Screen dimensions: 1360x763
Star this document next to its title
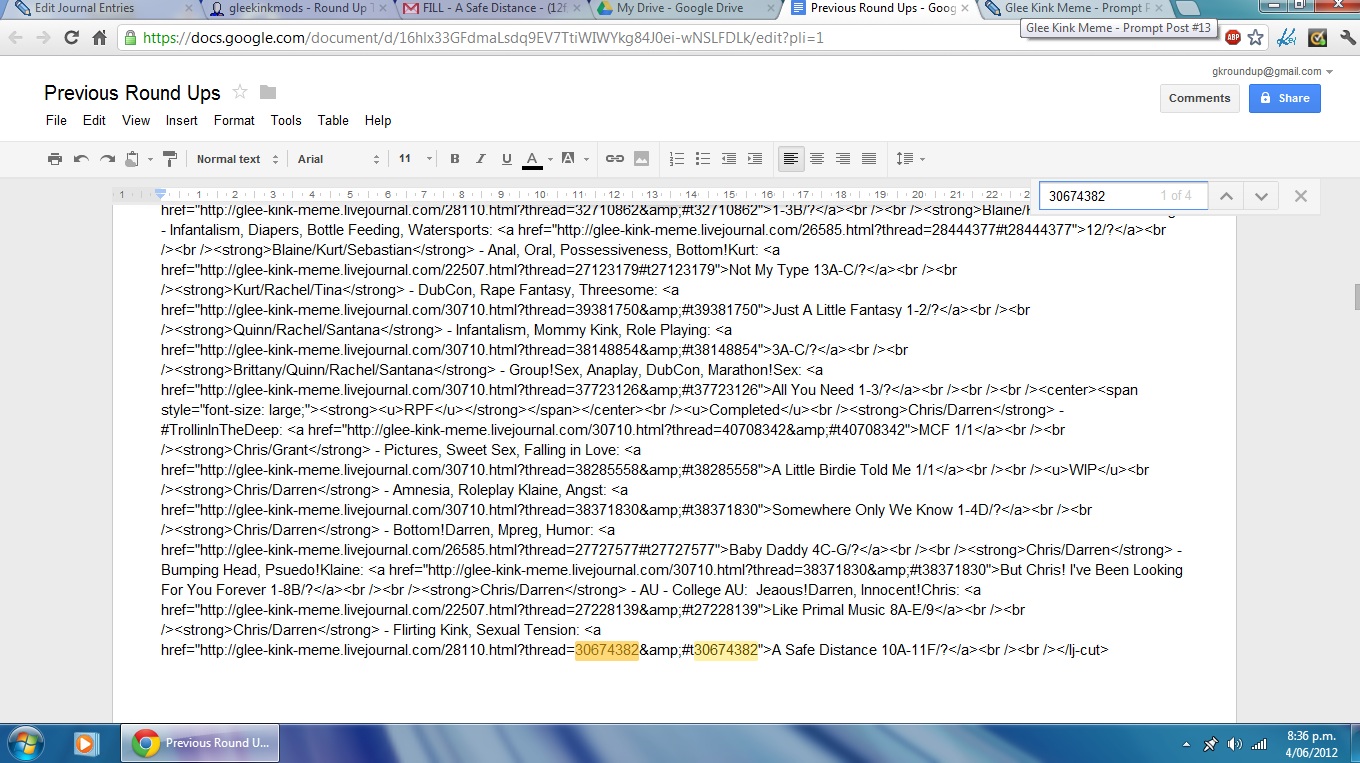pyautogui.click(x=240, y=92)
